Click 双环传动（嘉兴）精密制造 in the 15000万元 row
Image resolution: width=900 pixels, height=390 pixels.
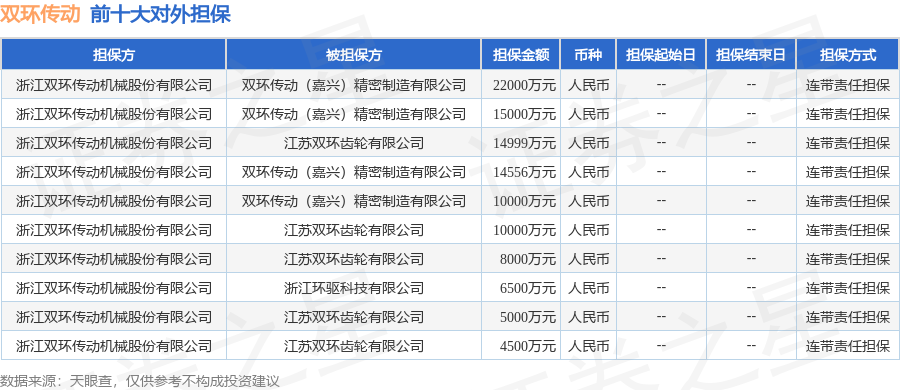point(354,114)
